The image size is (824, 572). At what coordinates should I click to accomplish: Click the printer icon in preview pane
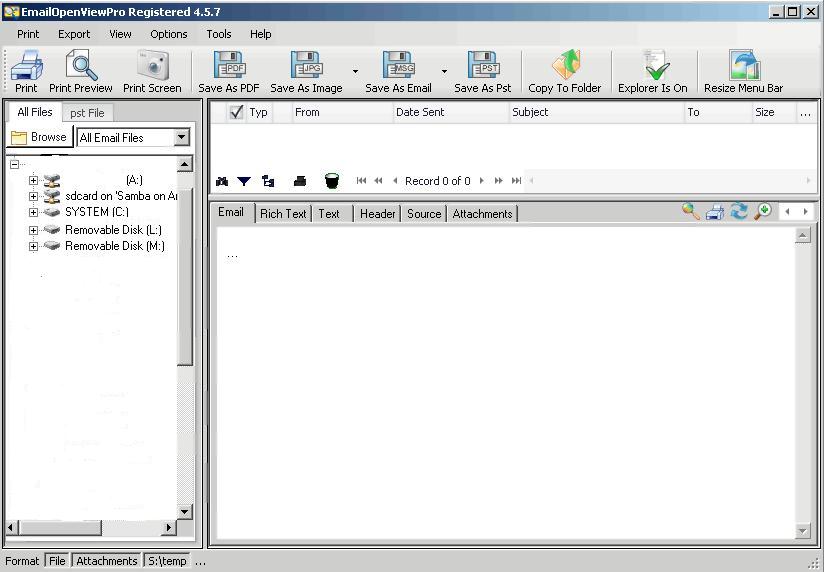pyautogui.click(x=715, y=212)
